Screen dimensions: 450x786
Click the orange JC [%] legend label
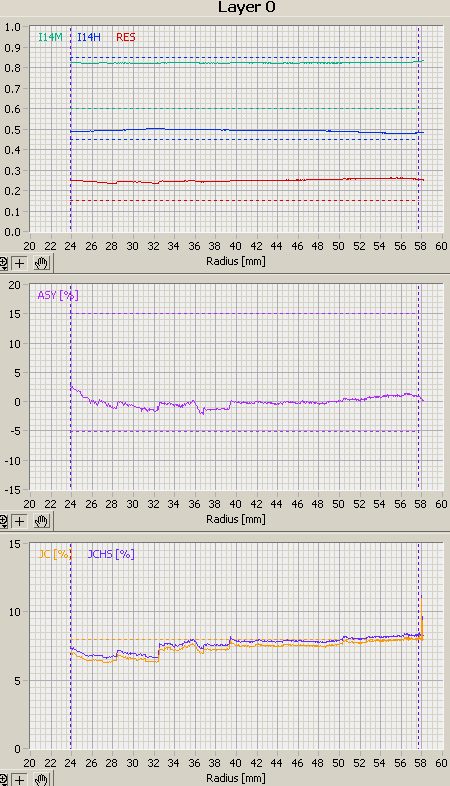click(55, 554)
